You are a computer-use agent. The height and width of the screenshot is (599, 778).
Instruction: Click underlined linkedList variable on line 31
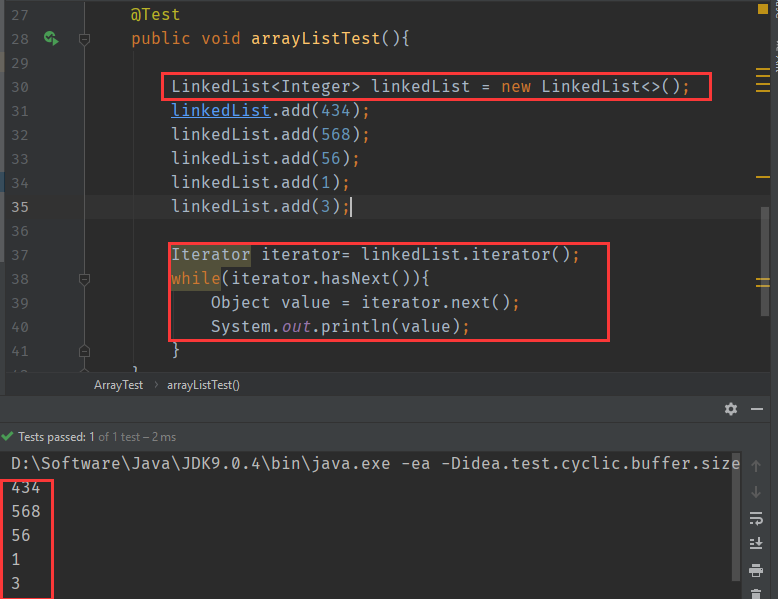220,110
